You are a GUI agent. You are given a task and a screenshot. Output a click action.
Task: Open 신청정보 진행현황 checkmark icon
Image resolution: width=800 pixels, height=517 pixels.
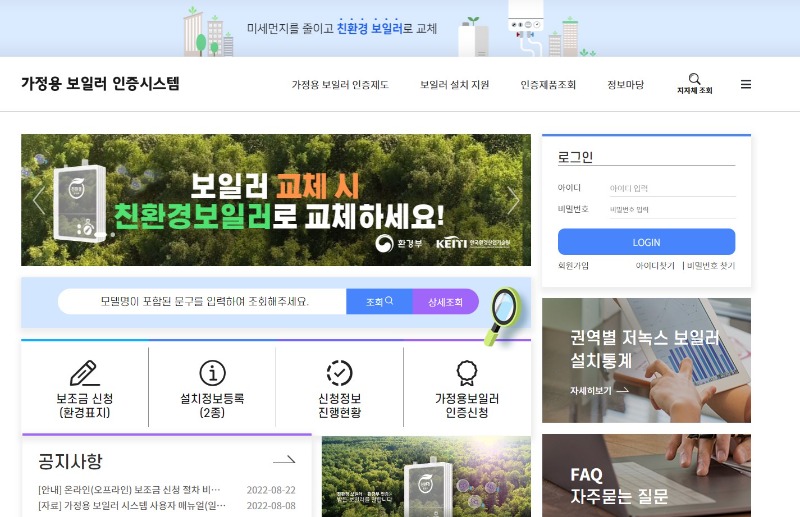[339, 373]
